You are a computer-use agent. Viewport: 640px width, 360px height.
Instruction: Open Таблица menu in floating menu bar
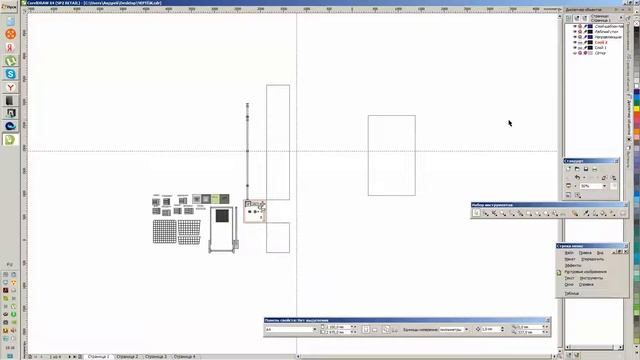[572, 293]
